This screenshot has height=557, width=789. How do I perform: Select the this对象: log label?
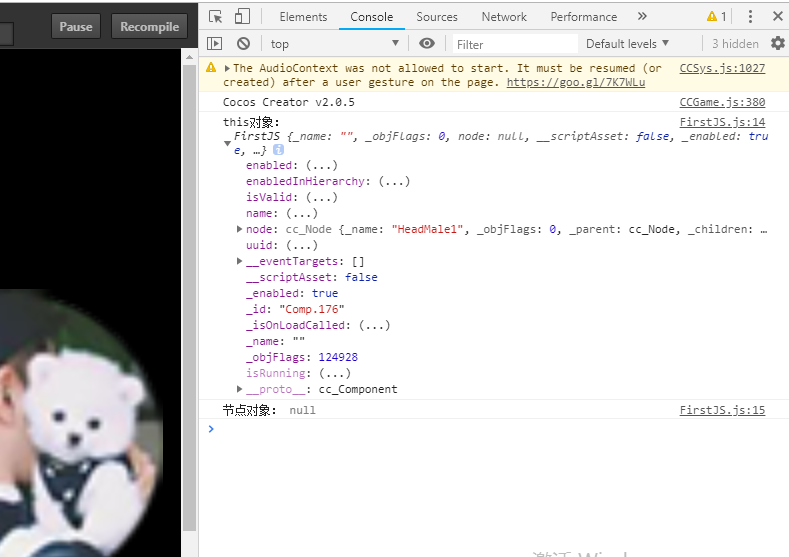[x=251, y=122]
